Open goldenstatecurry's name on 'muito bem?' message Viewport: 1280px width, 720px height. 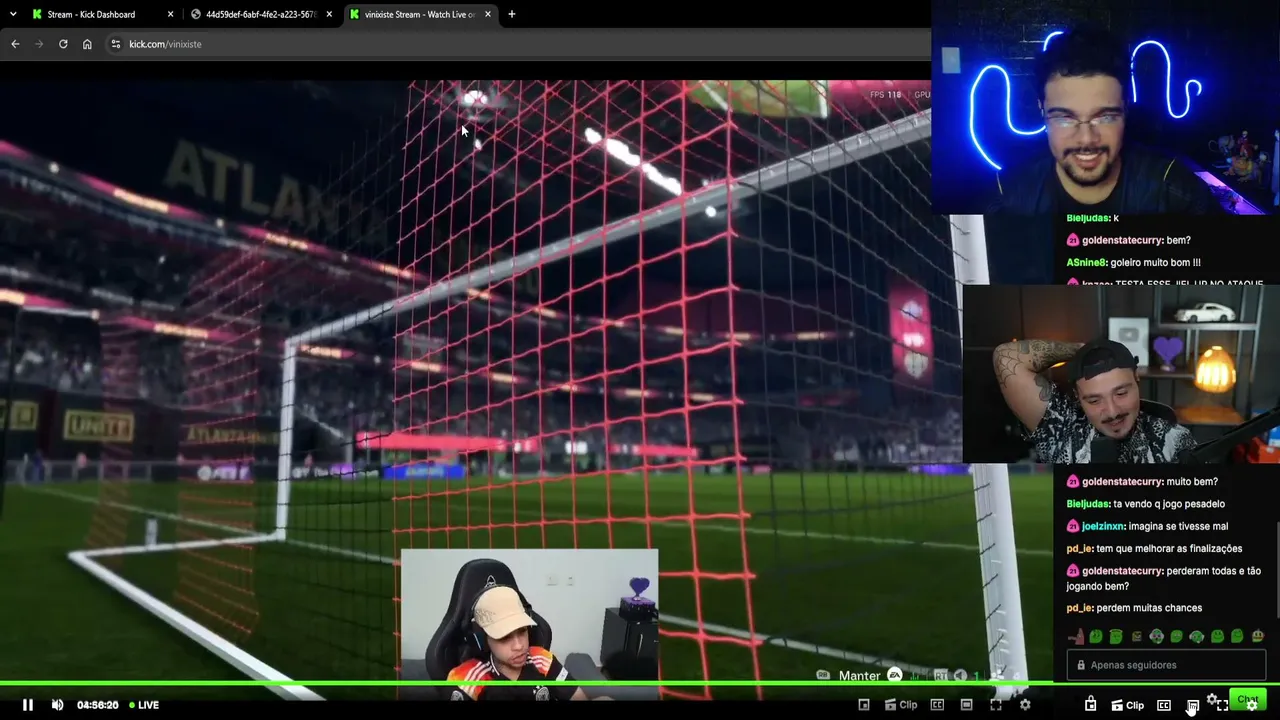pos(1123,482)
